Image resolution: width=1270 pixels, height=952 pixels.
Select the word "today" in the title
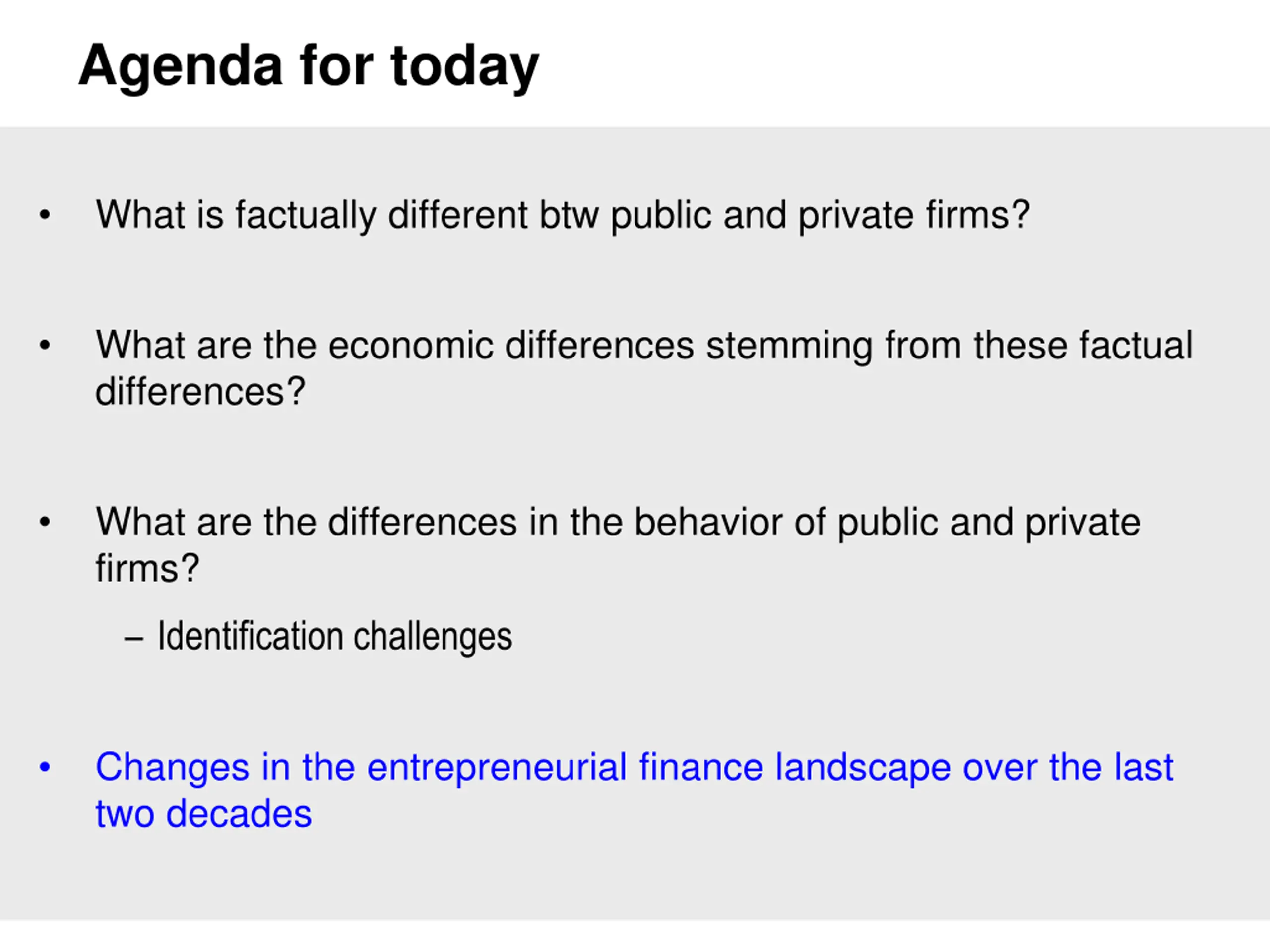coord(464,66)
